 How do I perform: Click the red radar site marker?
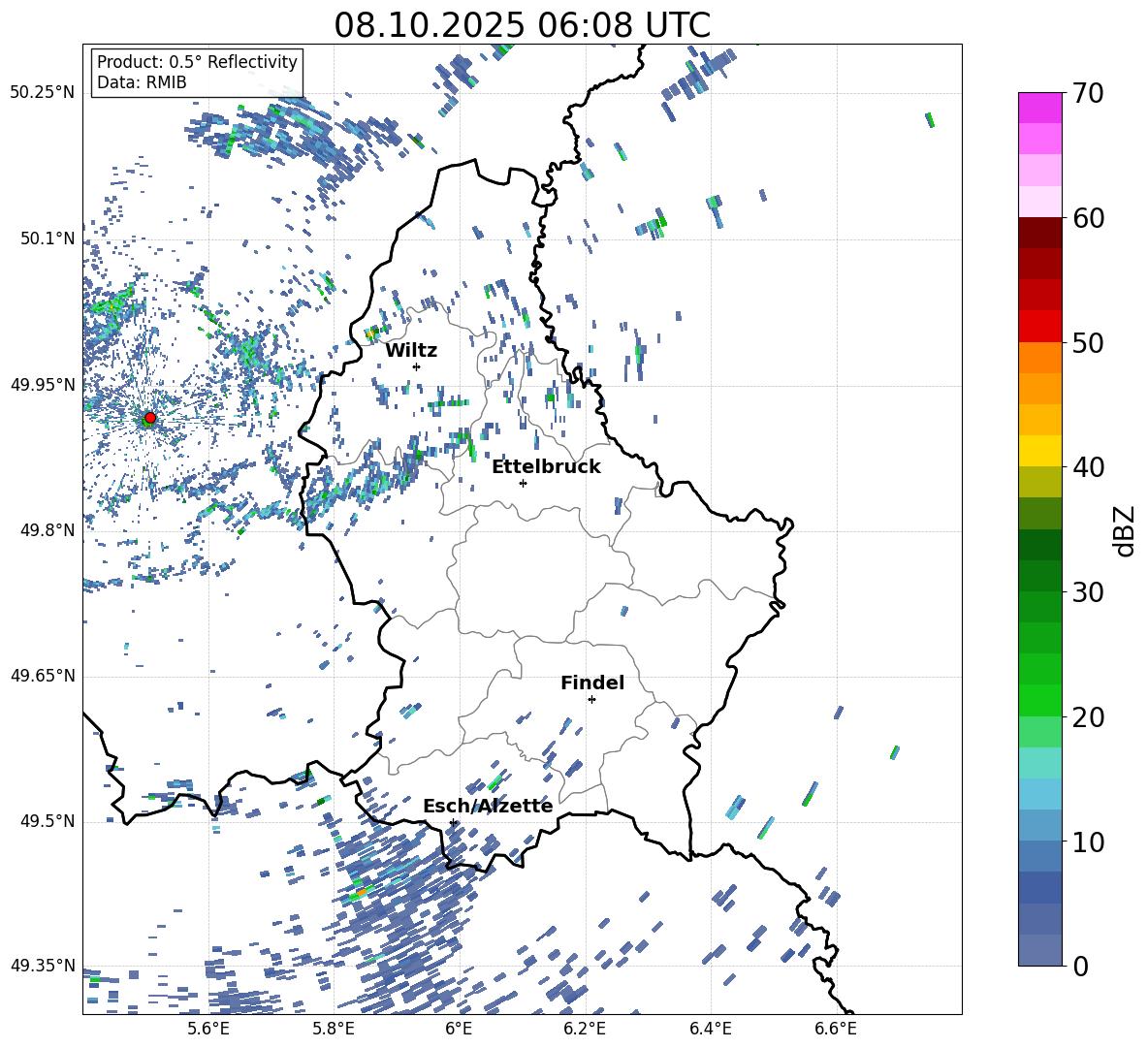pyautogui.click(x=150, y=418)
